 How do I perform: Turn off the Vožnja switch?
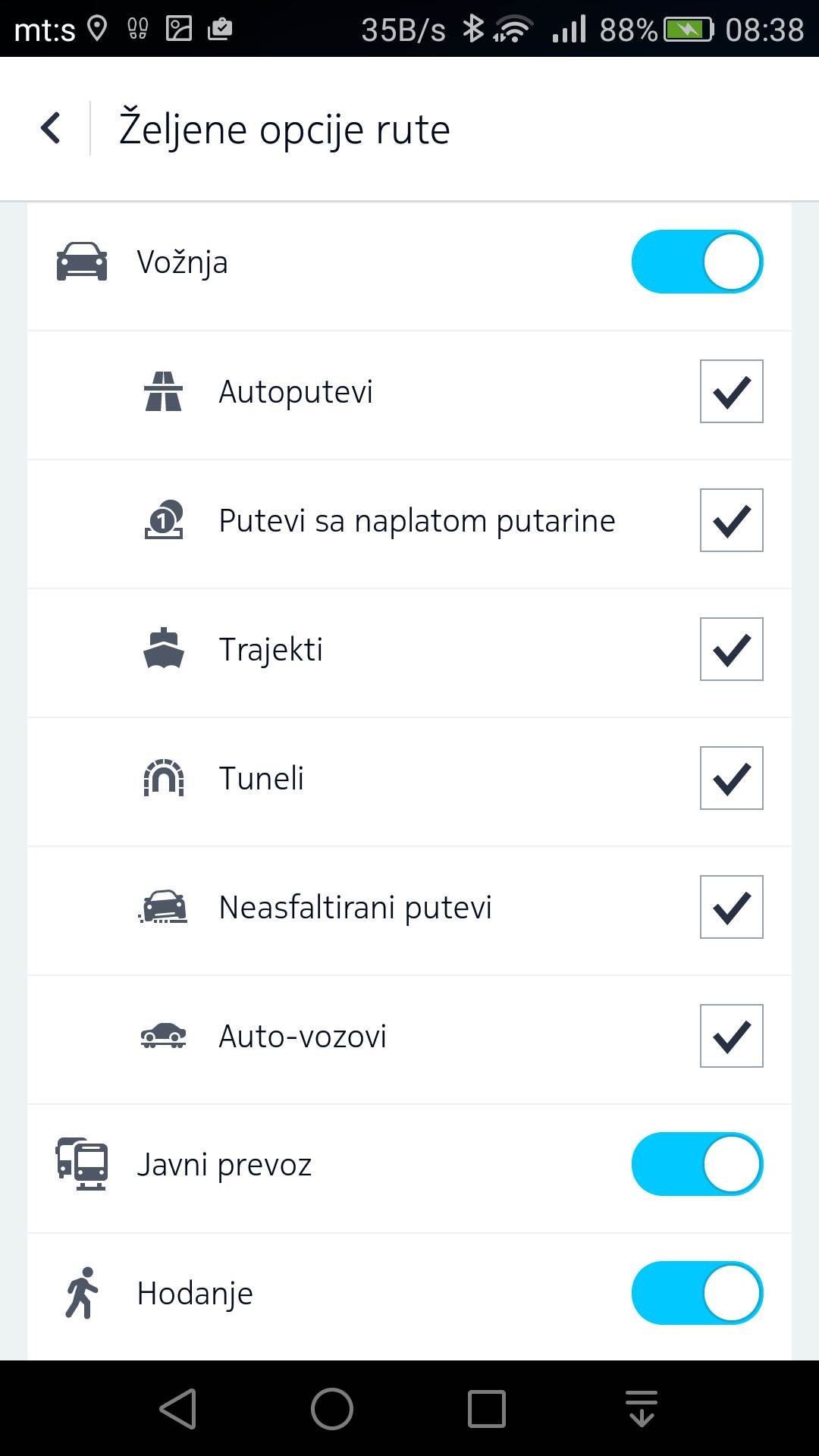coord(697,262)
